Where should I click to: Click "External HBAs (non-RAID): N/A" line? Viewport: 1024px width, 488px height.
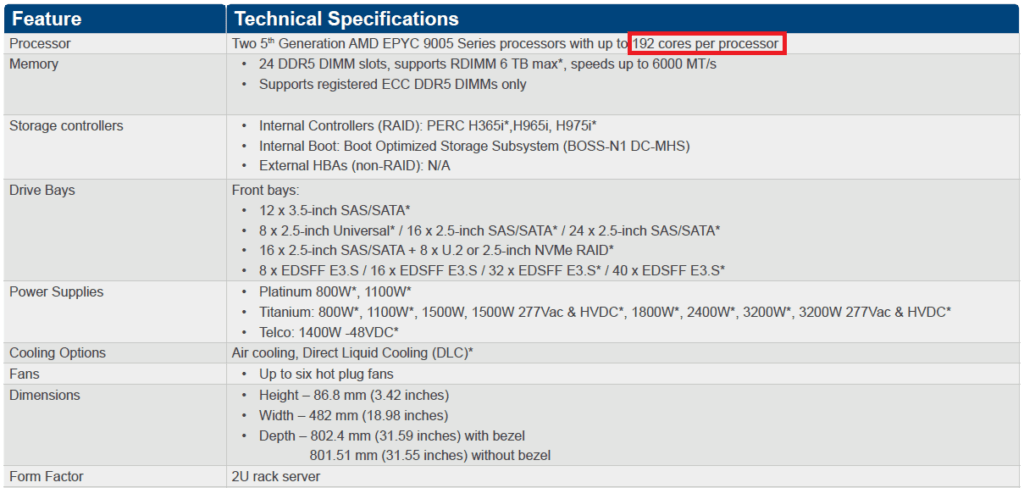pyautogui.click(x=355, y=166)
